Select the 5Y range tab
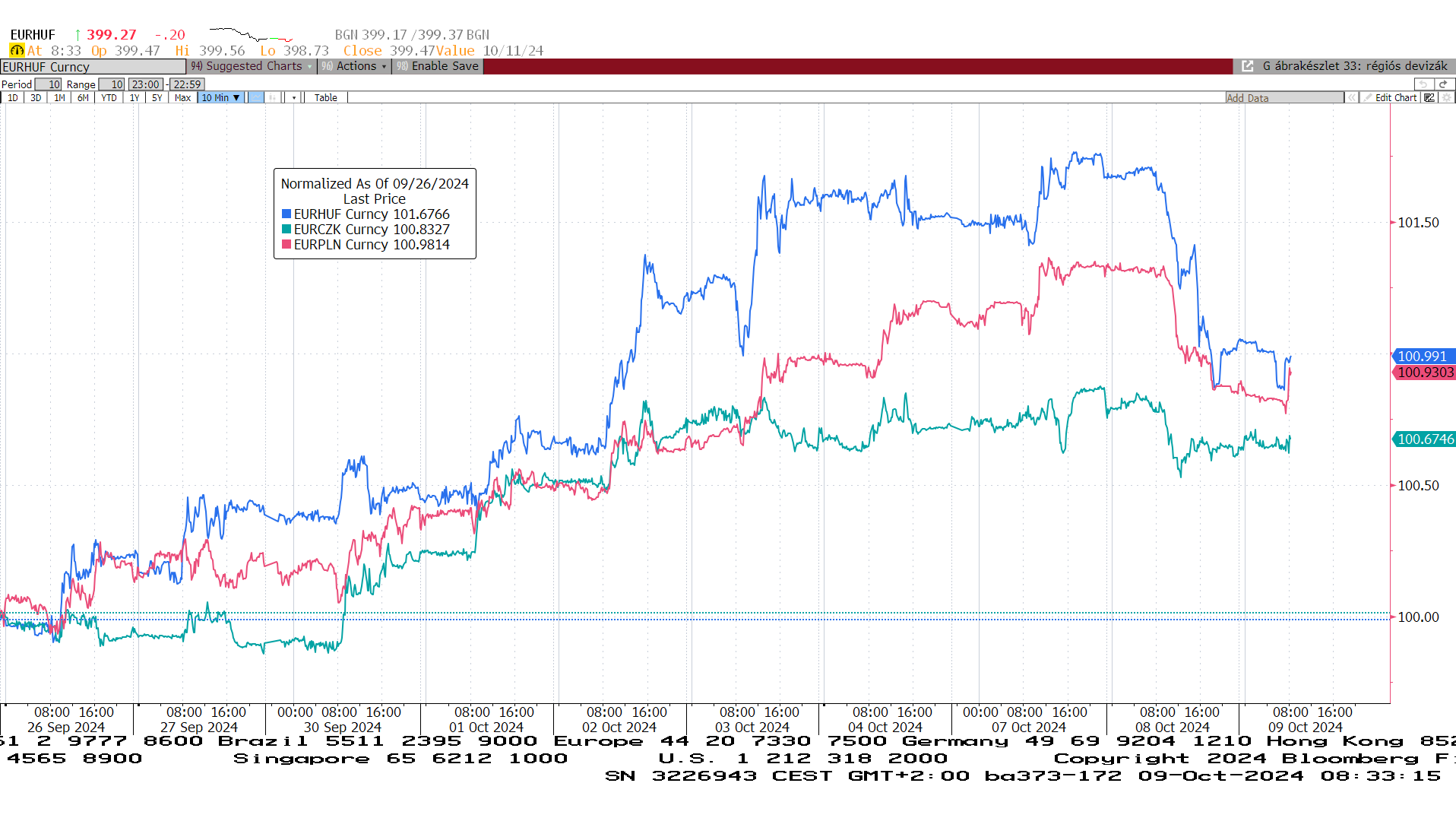1456x818 pixels. tap(157, 97)
